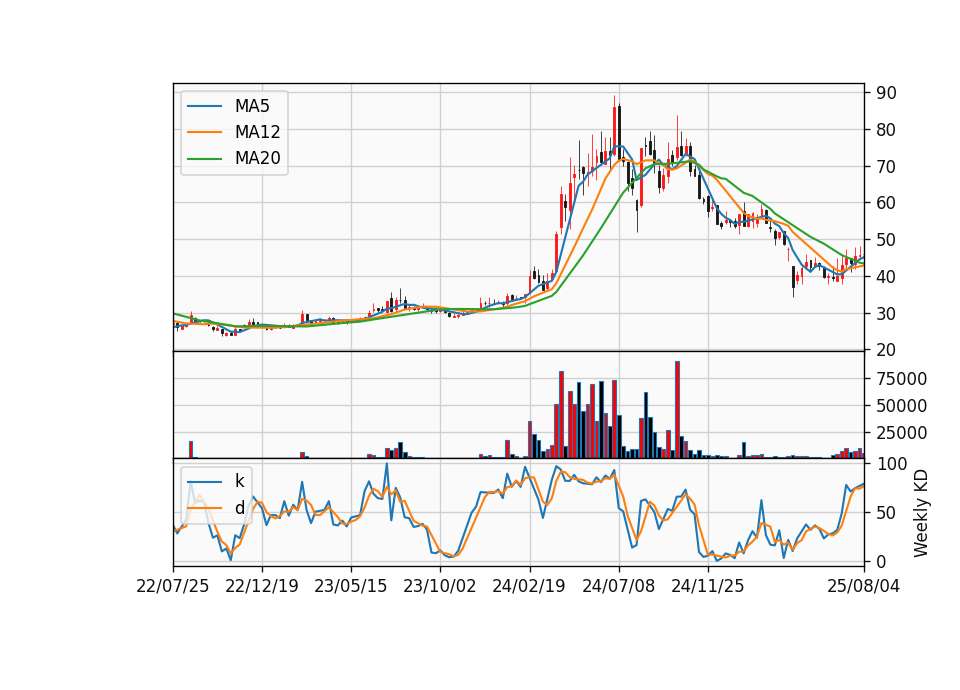Click the MA20 legend label
The height and width of the screenshot is (690, 960).
(257, 158)
